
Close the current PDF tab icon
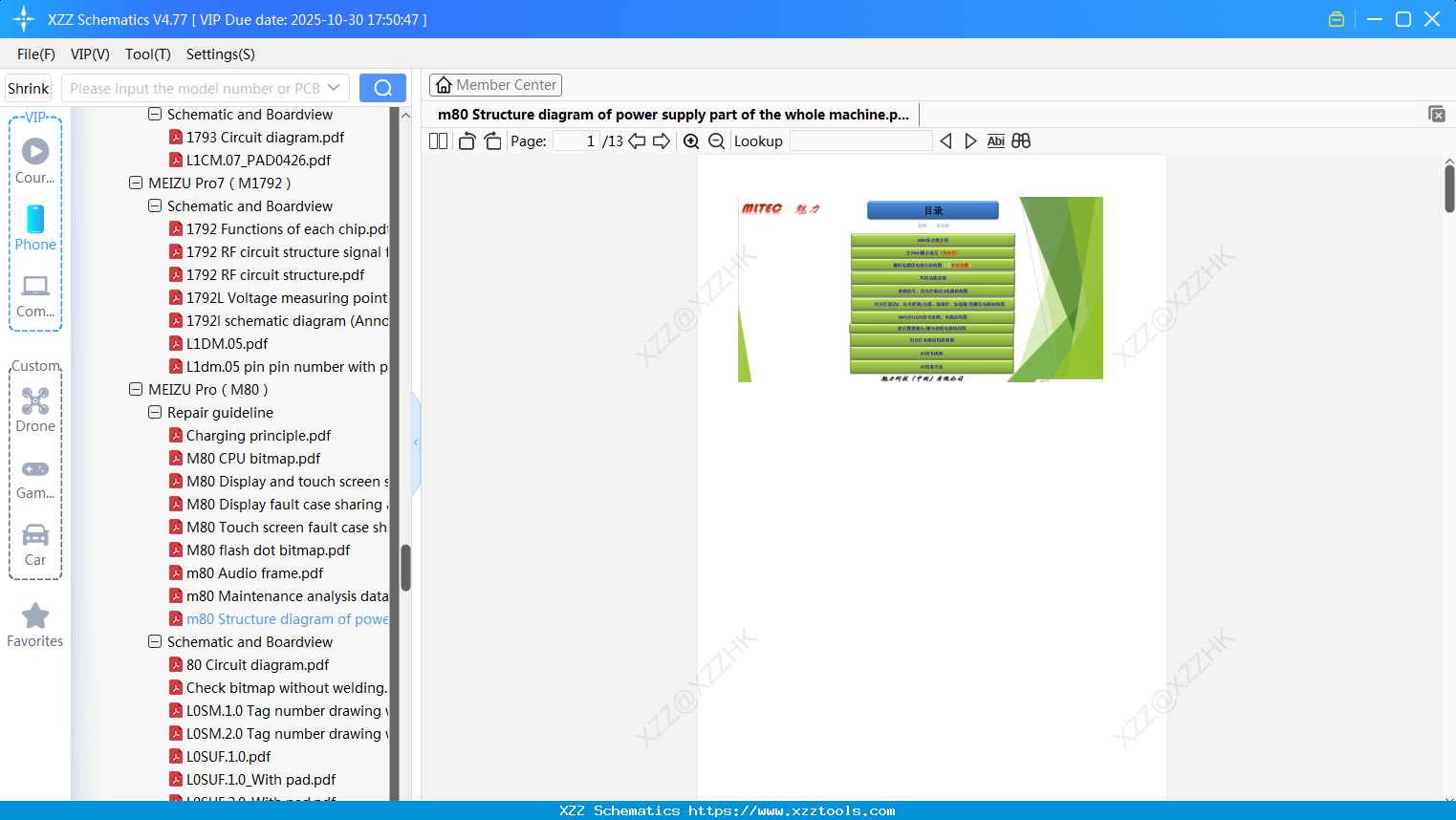click(x=1437, y=114)
